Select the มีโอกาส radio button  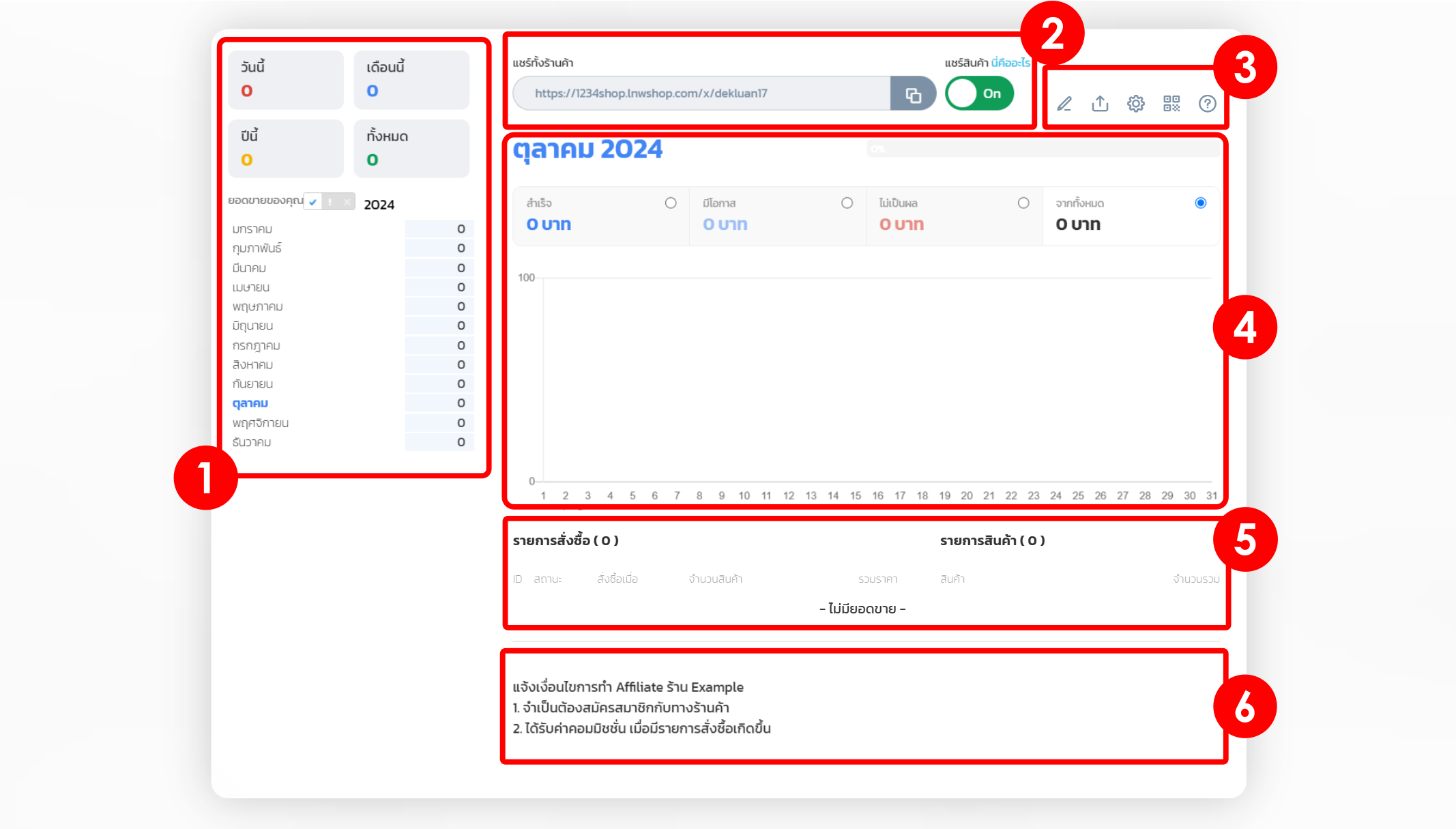(847, 203)
